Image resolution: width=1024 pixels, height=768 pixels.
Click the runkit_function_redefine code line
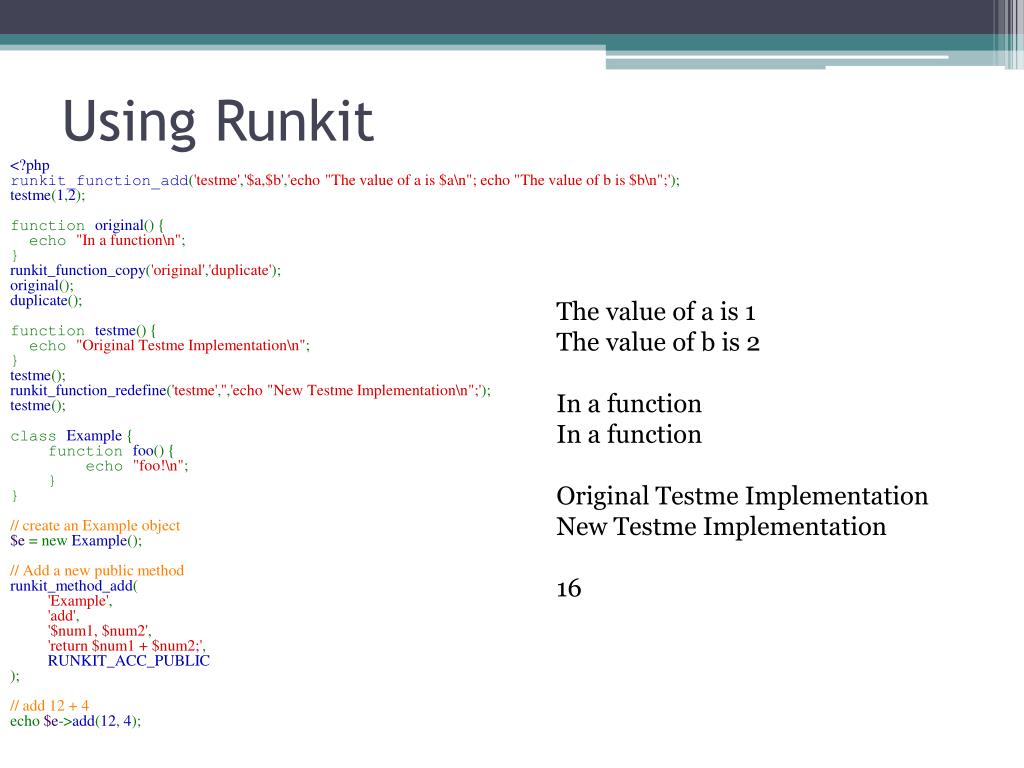click(x=250, y=391)
